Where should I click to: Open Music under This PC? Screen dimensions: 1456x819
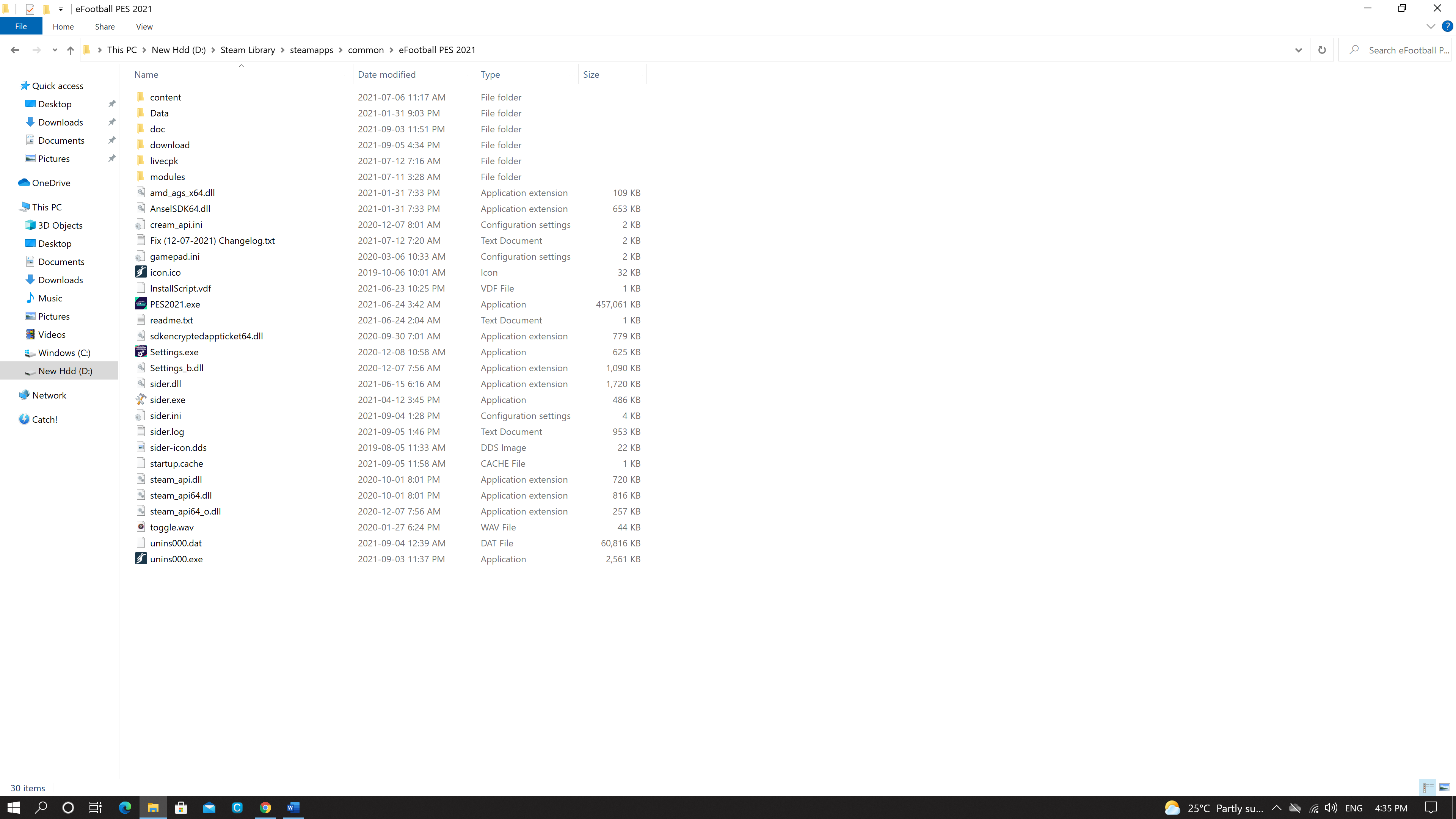[50, 298]
